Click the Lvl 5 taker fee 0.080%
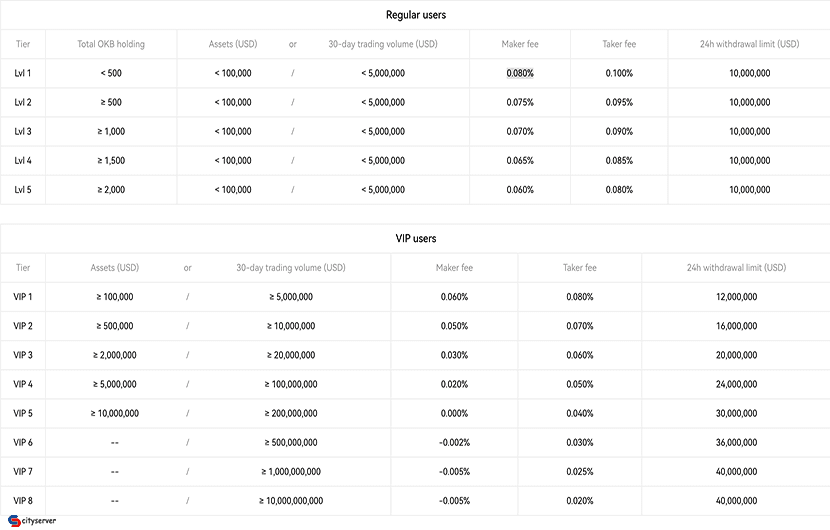 (x=619, y=190)
